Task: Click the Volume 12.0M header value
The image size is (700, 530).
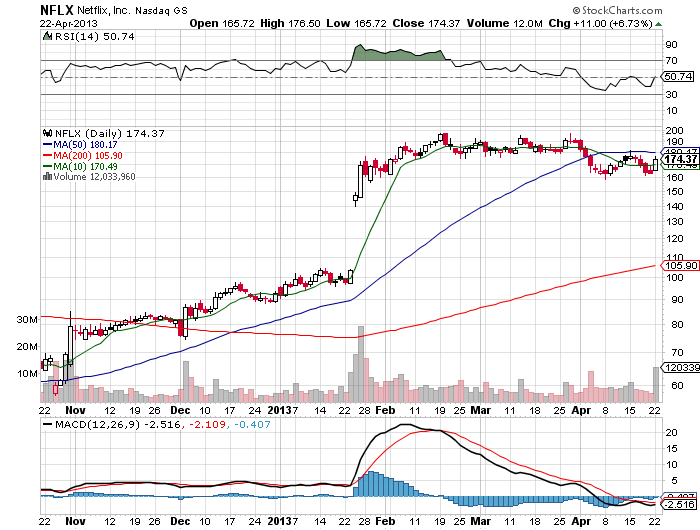Action: coord(504,24)
